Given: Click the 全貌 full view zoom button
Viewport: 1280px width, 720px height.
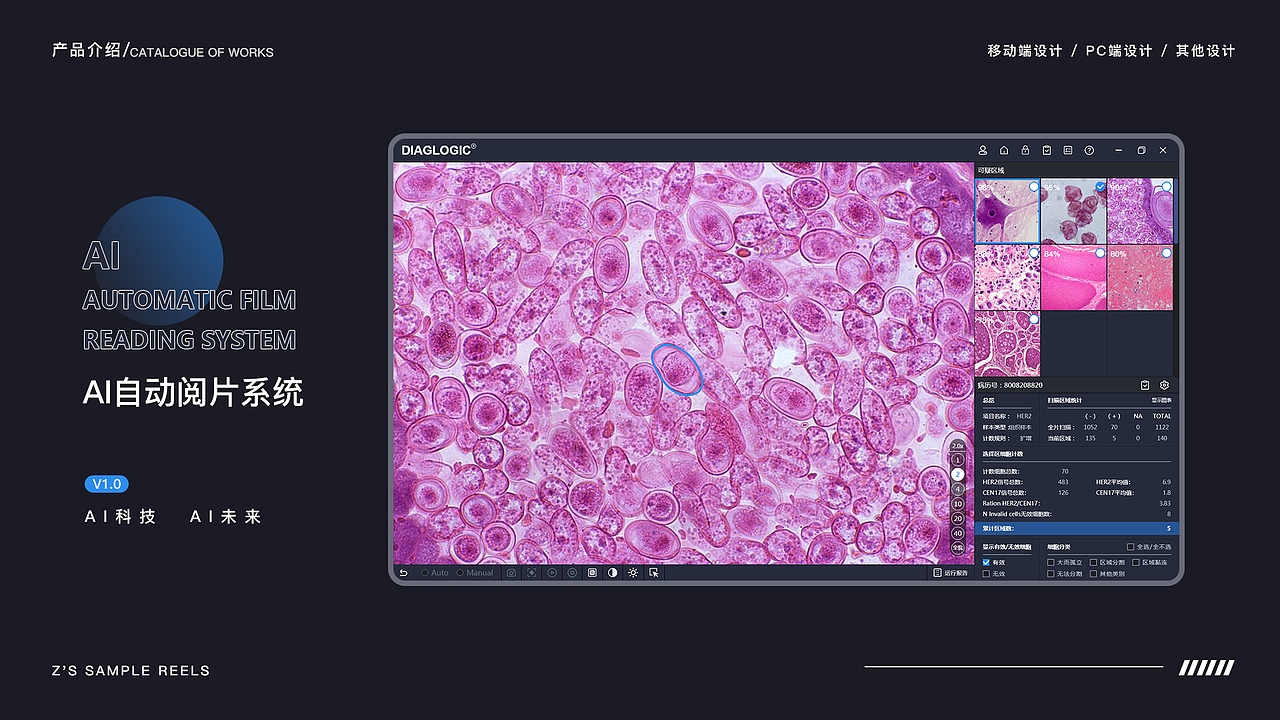Looking at the screenshot, I should (x=958, y=548).
